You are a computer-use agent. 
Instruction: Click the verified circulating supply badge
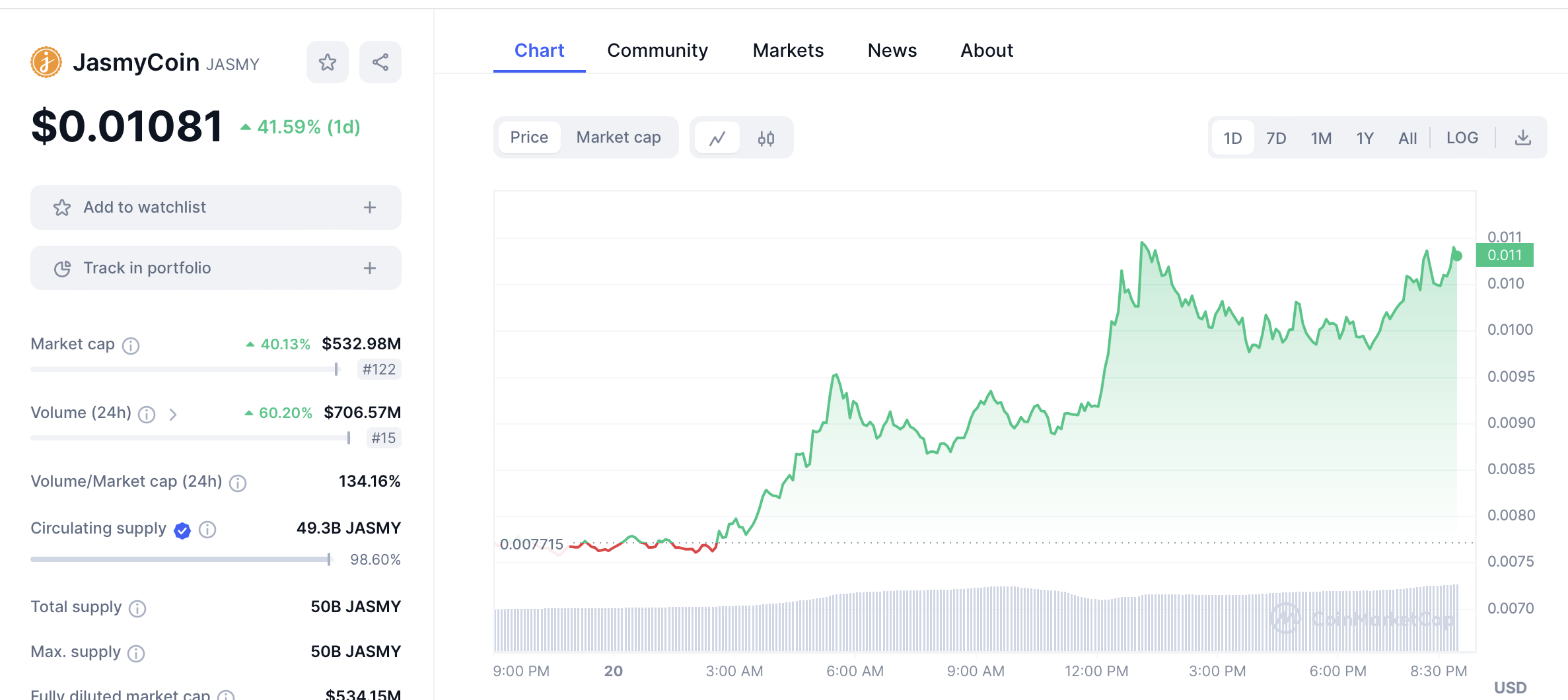pos(182,530)
